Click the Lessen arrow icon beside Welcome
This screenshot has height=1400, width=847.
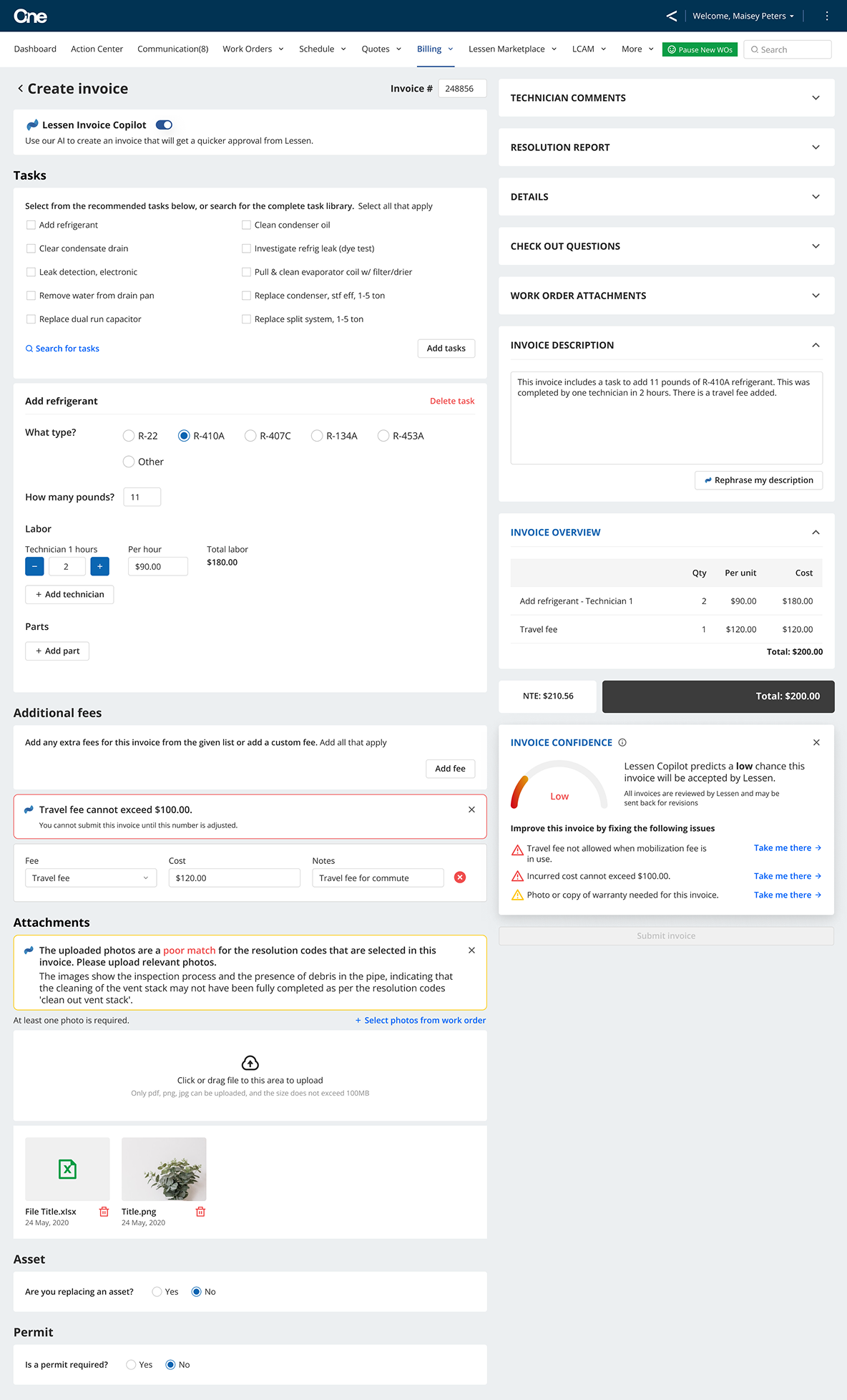click(671, 16)
